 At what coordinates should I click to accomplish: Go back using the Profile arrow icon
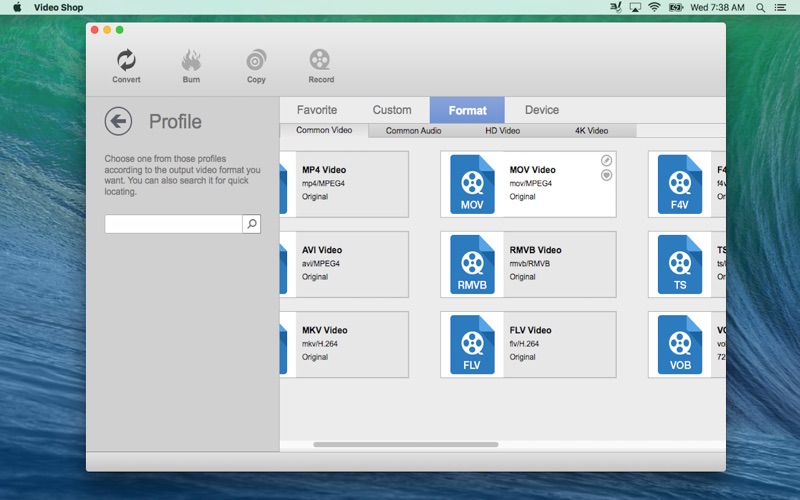[x=118, y=121]
